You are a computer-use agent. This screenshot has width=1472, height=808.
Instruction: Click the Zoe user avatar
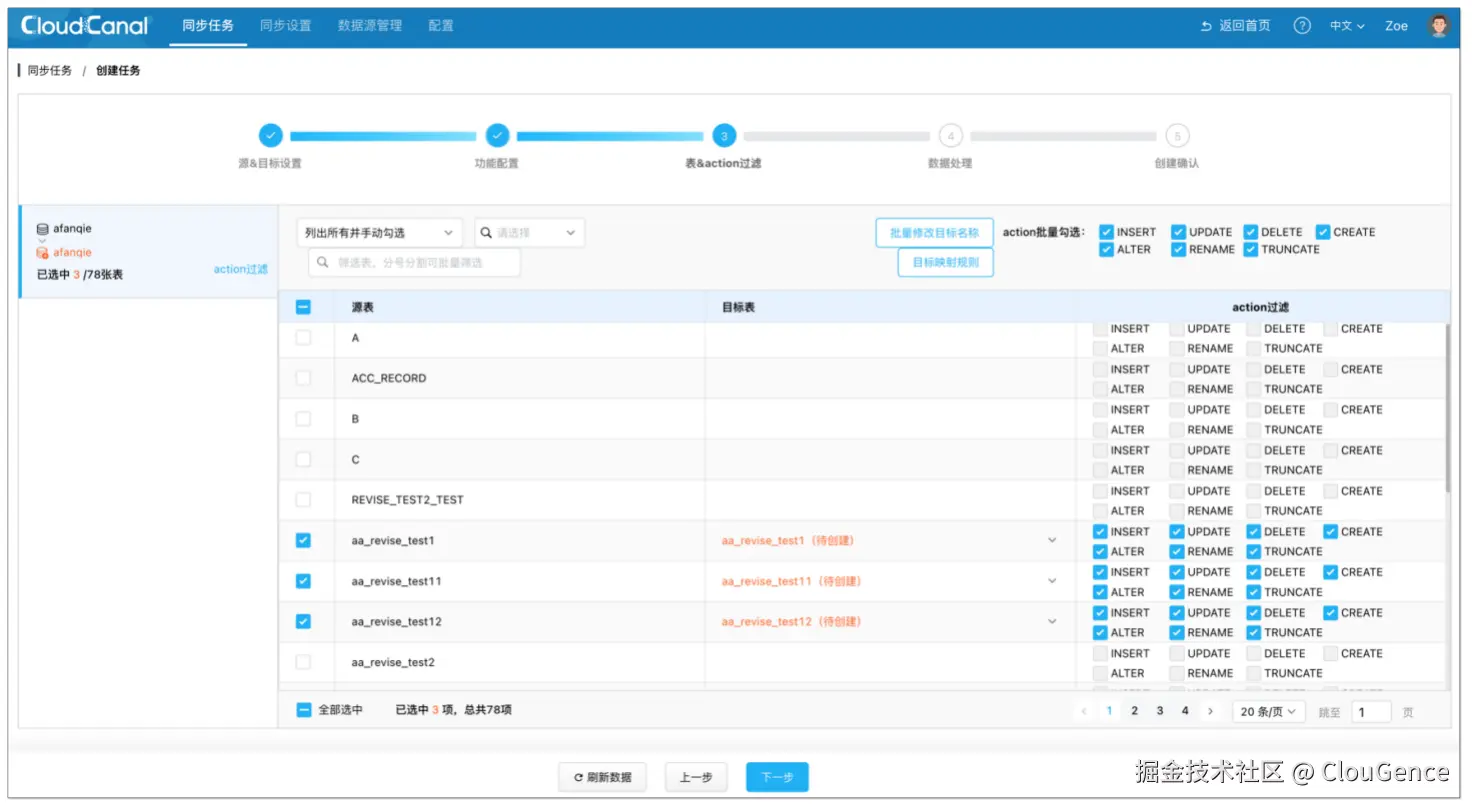[x=1439, y=26]
